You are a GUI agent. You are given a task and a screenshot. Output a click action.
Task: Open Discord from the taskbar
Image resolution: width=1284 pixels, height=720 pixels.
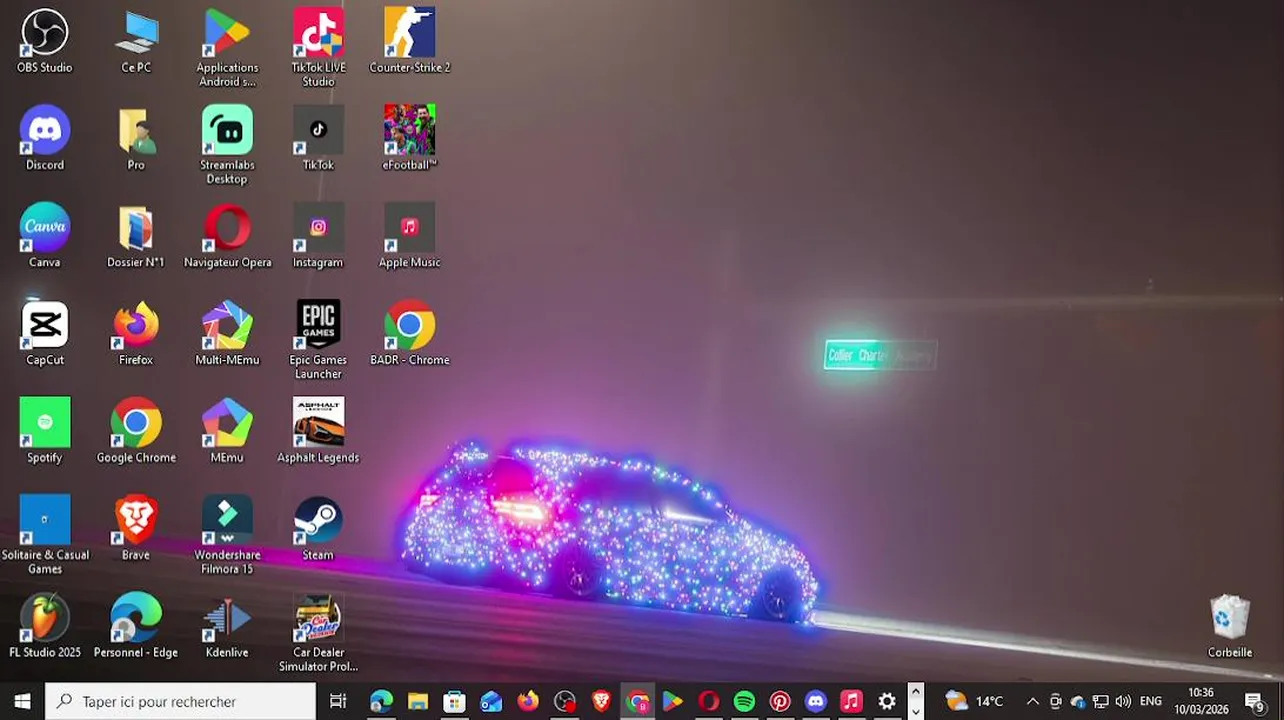[x=816, y=701]
